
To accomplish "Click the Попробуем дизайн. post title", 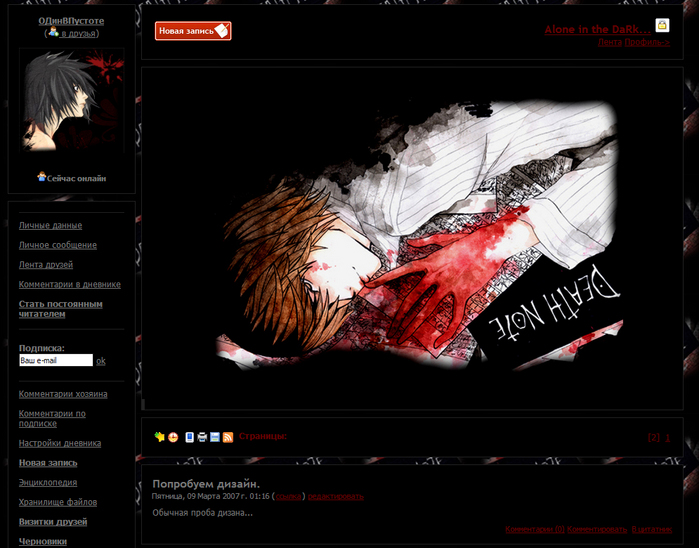I will 206,484.
